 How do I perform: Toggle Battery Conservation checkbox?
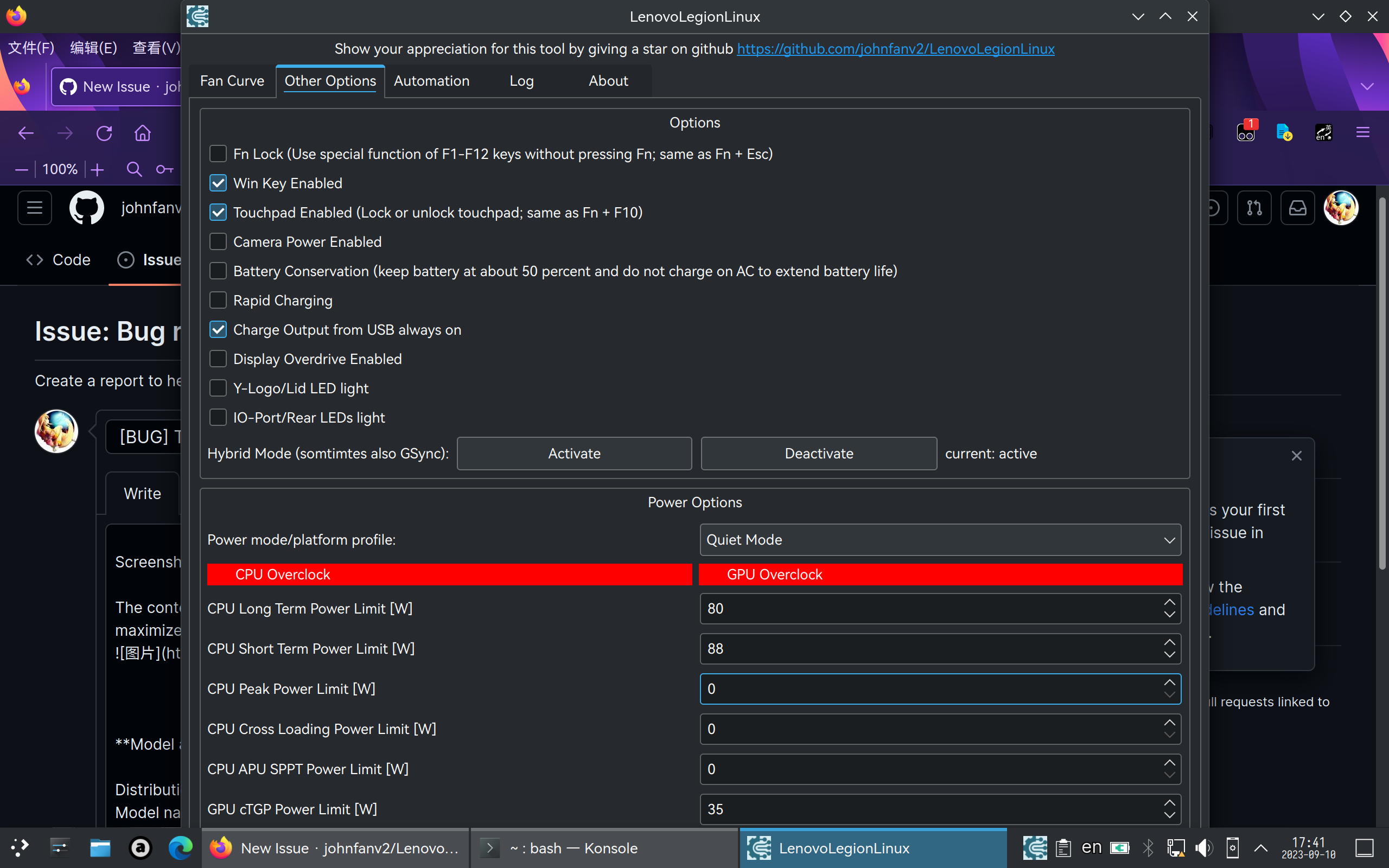[x=218, y=271]
